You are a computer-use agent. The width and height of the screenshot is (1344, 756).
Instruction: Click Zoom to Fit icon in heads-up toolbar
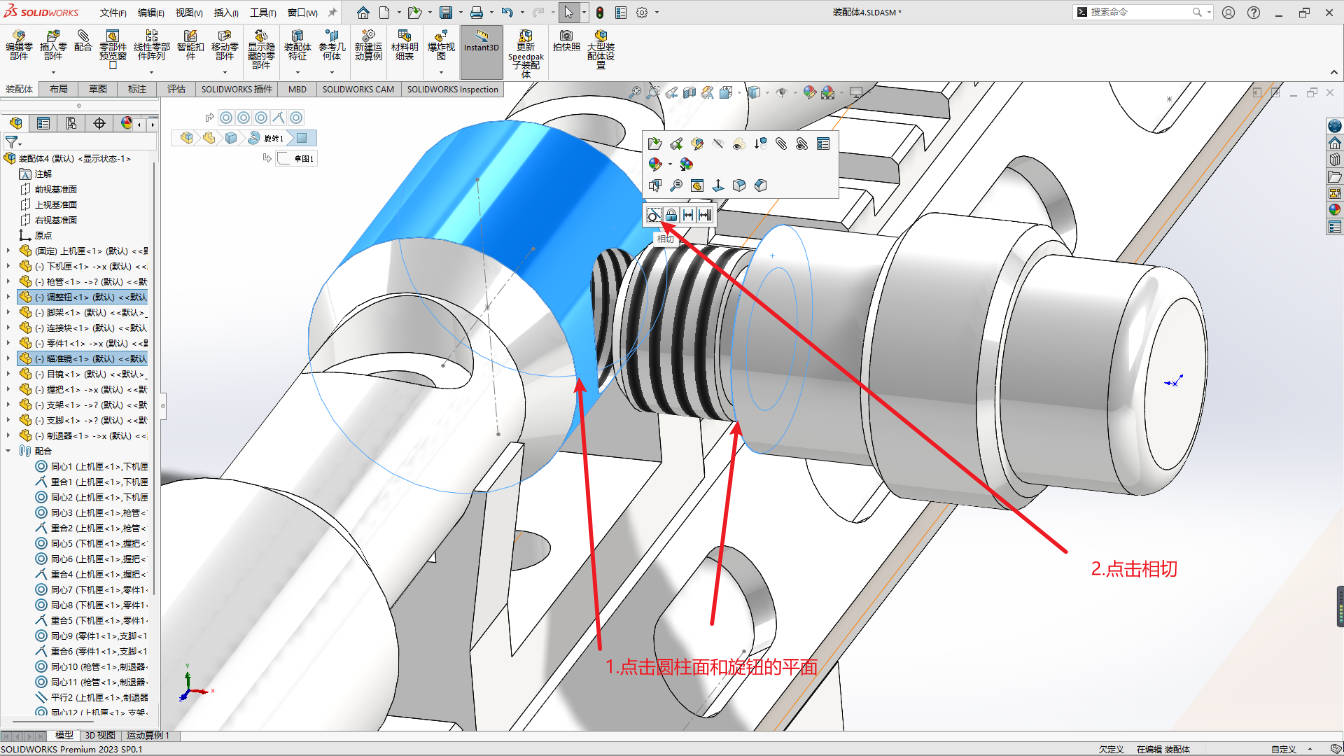pyautogui.click(x=634, y=92)
